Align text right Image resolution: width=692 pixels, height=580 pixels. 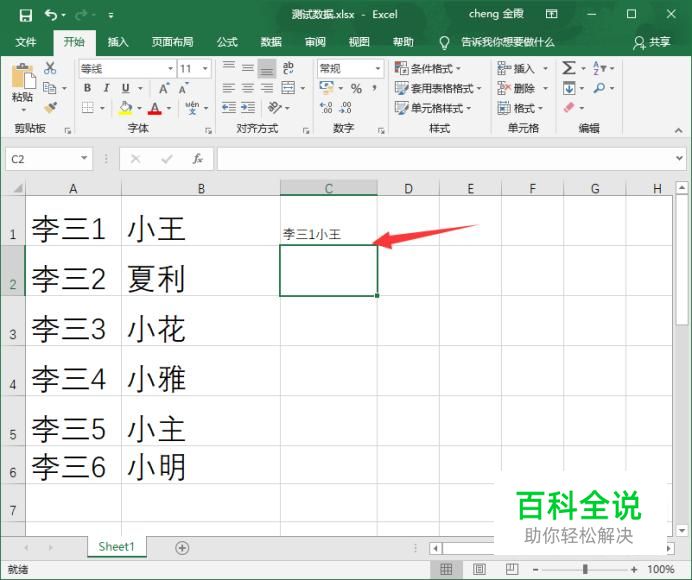(x=267, y=88)
